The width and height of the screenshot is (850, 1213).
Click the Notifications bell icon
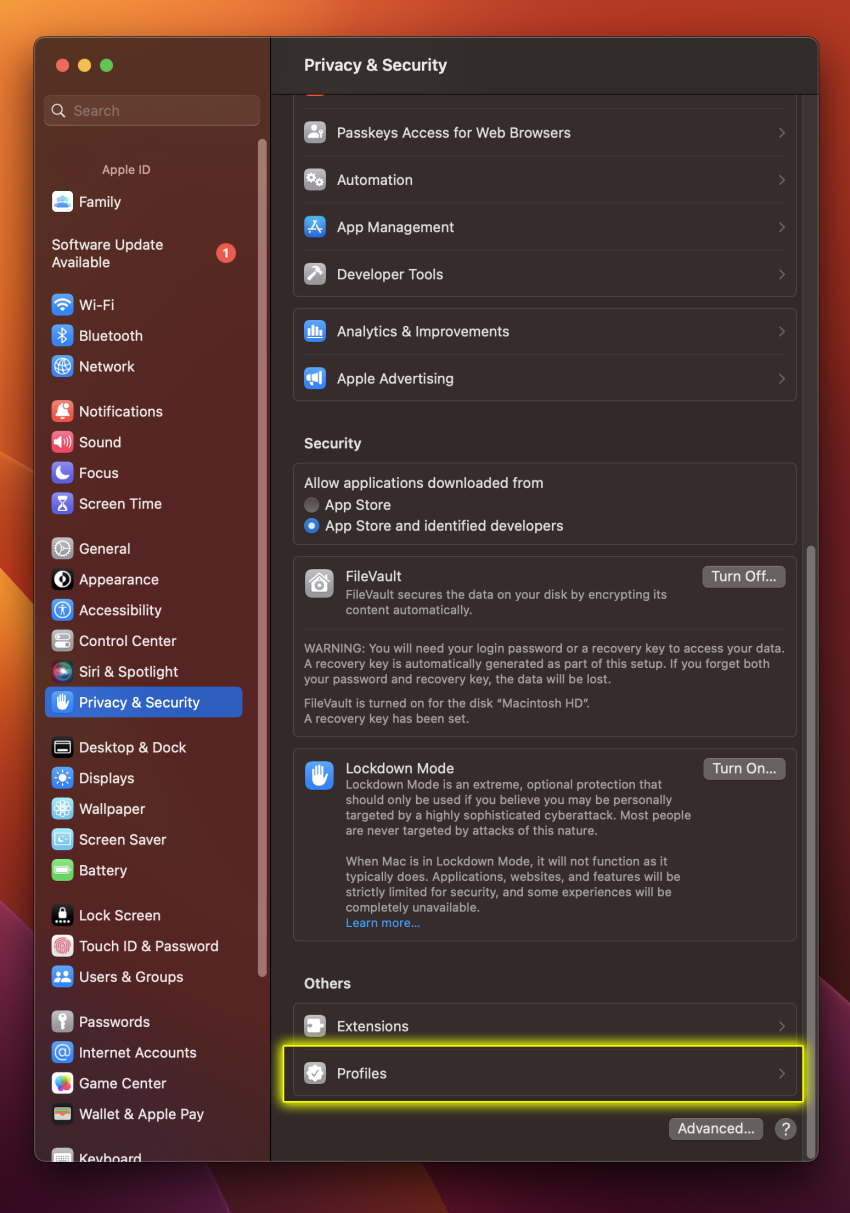pos(62,411)
